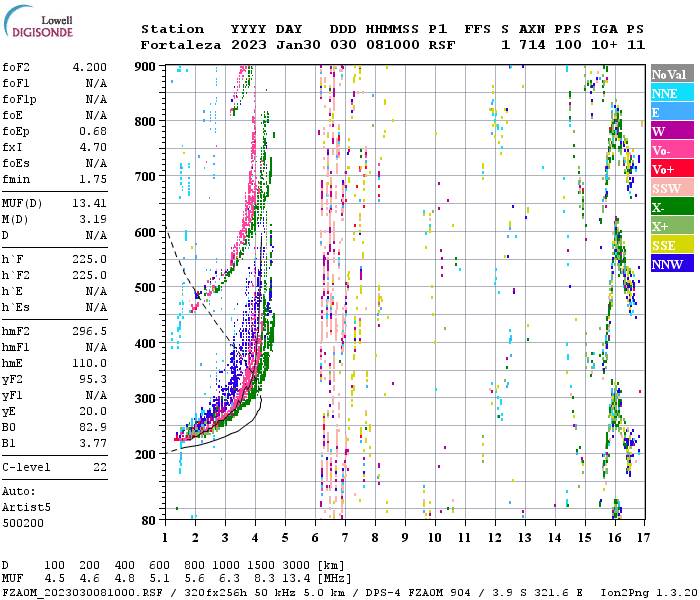This screenshot has height=600, width=700.
Task: Click the B0 value 82.9
Action: tap(93, 427)
